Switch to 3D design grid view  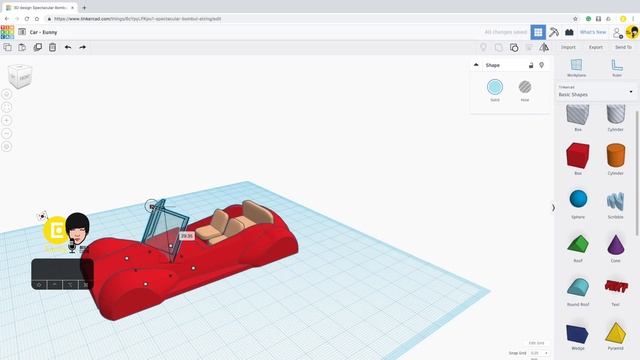[538, 32]
